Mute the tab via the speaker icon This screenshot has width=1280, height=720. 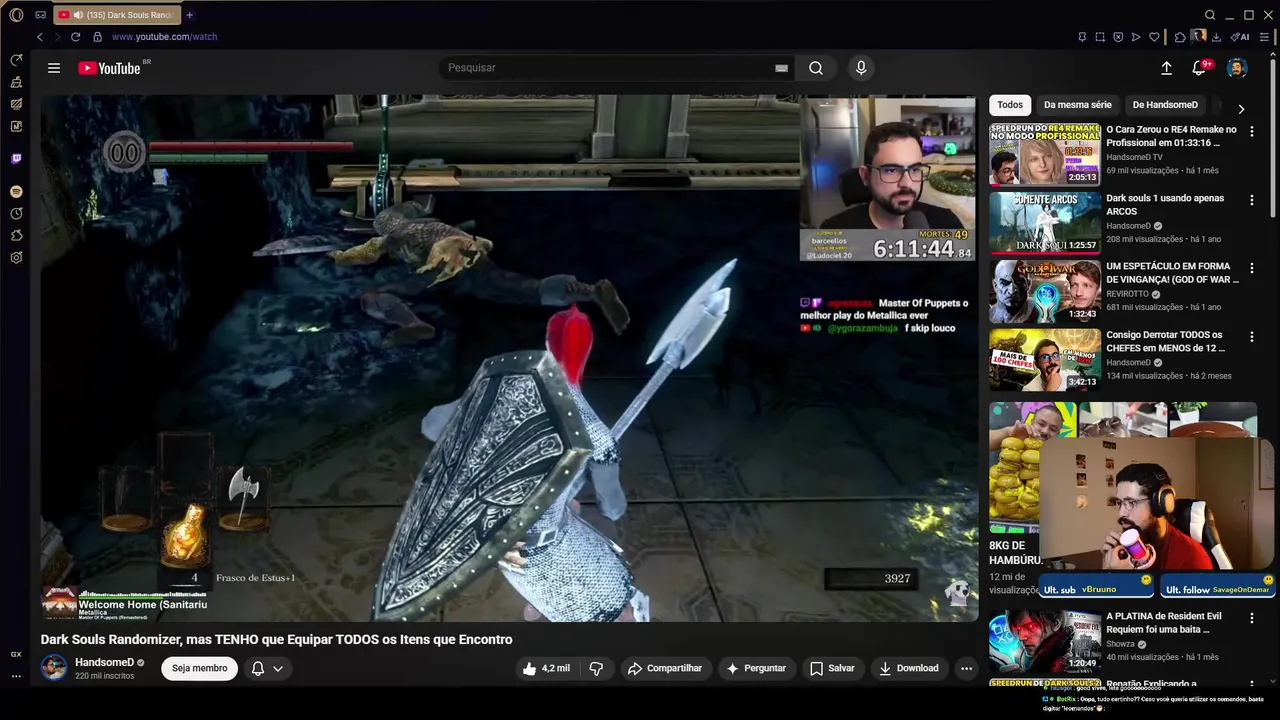point(78,15)
